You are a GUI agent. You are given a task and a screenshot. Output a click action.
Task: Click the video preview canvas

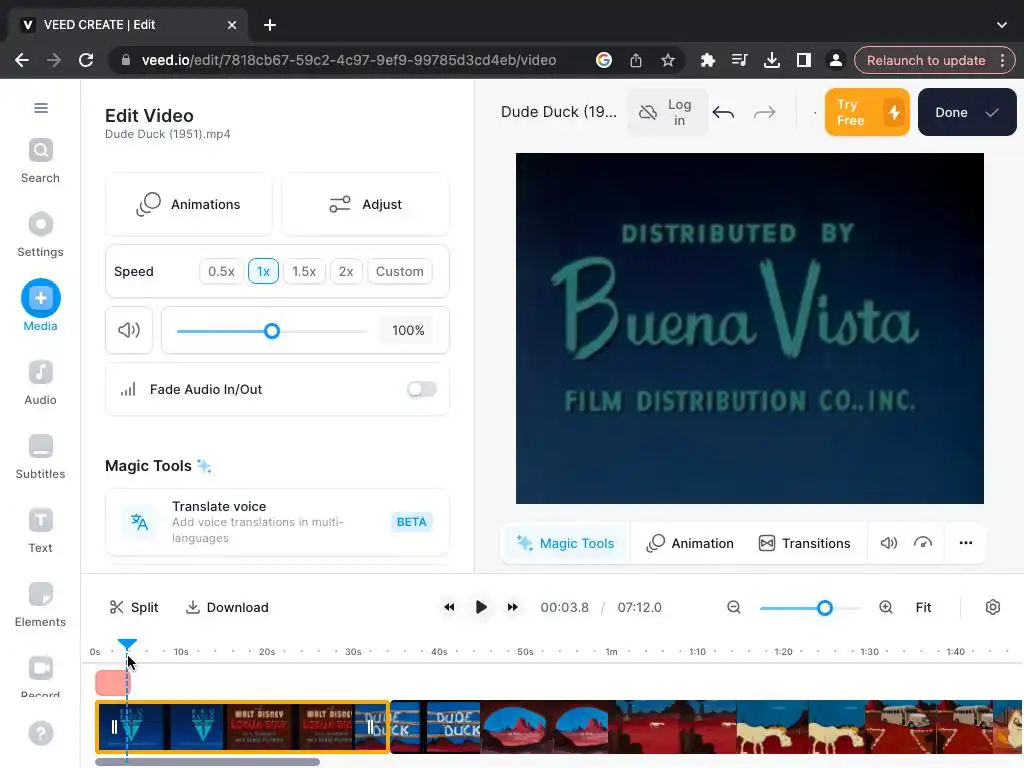point(749,328)
